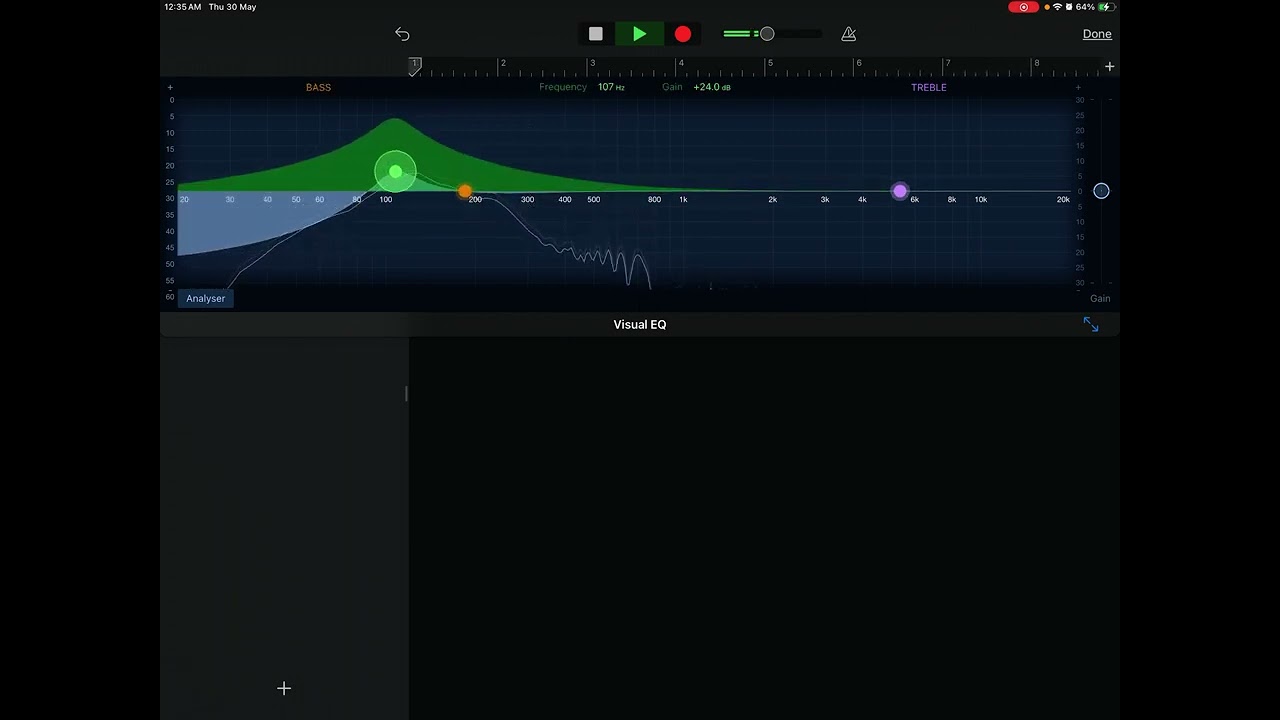The image size is (1280, 720).
Task: Toggle the metronome icon
Action: pyautogui.click(x=849, y=34)
